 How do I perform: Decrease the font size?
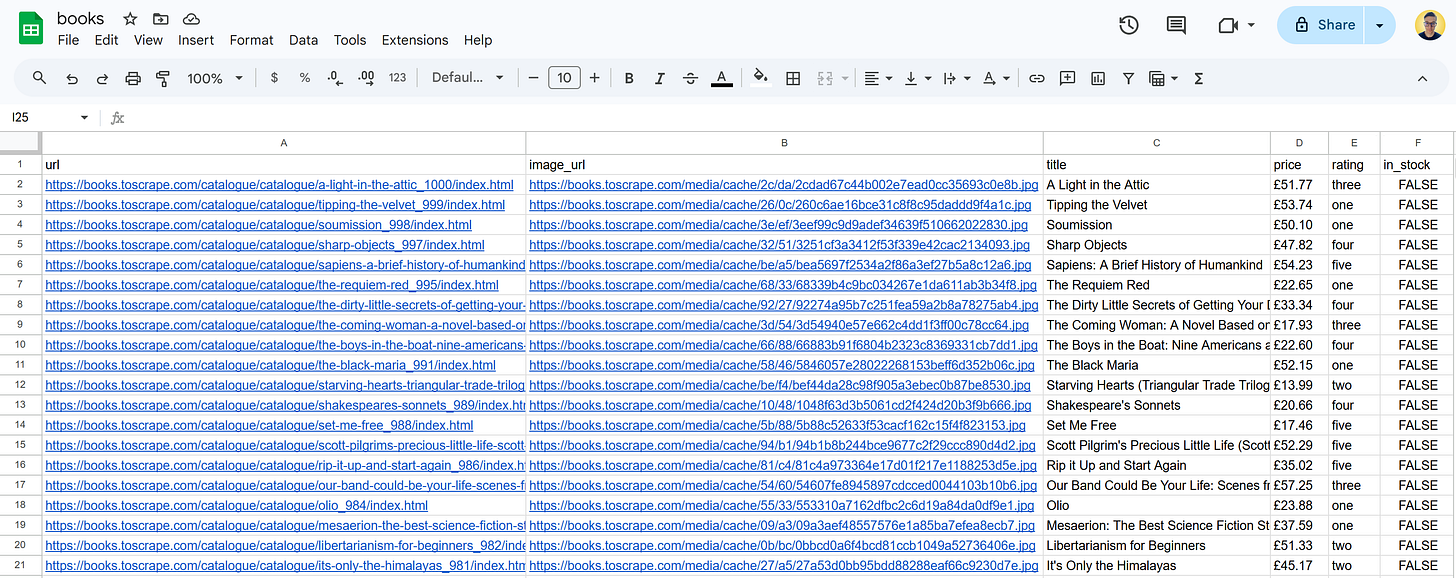(533, 78)
